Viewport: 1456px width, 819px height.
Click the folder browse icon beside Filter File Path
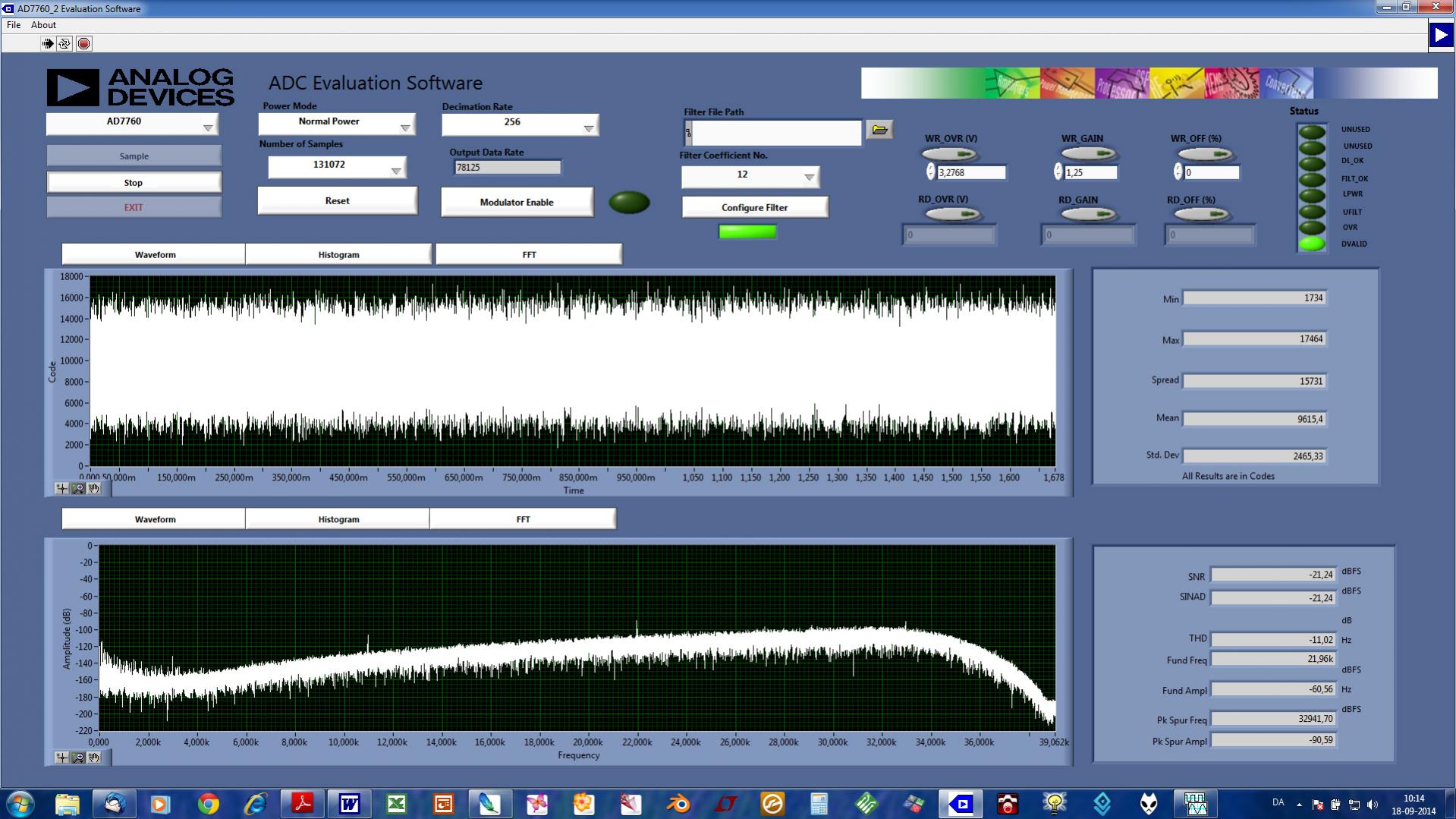pyautogui.click(x=879, y=130)
